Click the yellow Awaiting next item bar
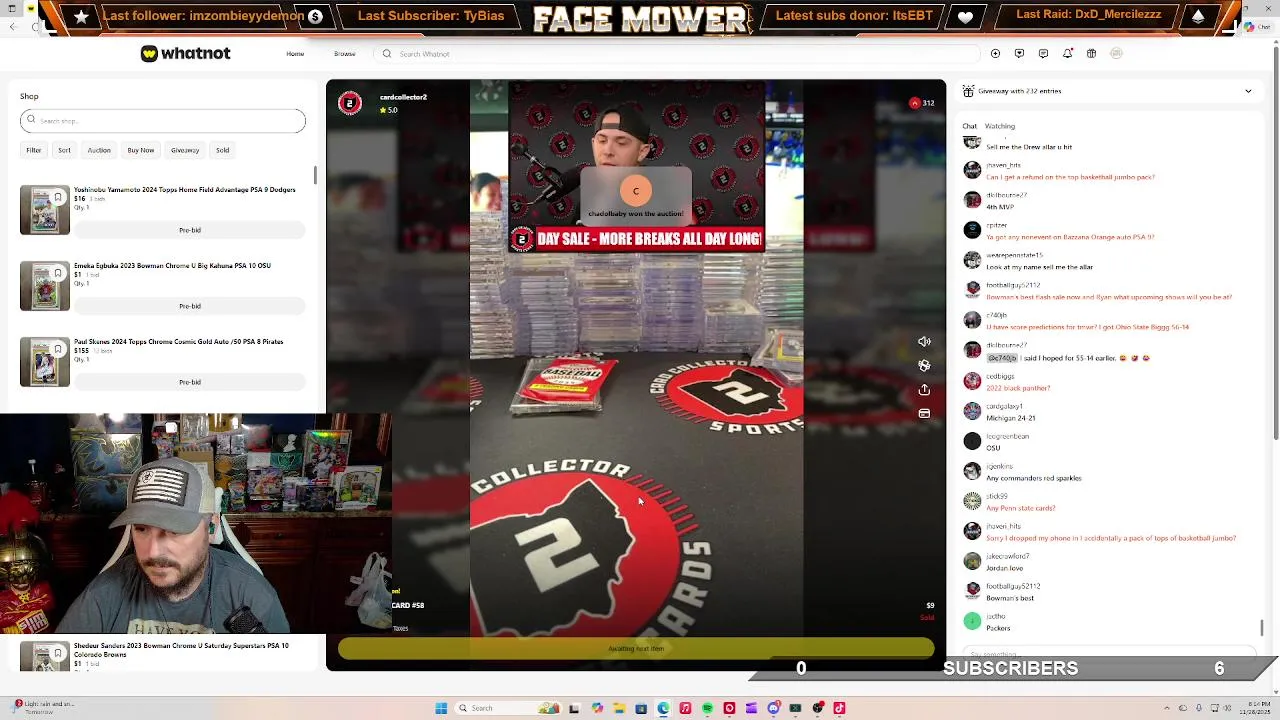The width and height of the screenshot is (1280, 720). (636, 649)
